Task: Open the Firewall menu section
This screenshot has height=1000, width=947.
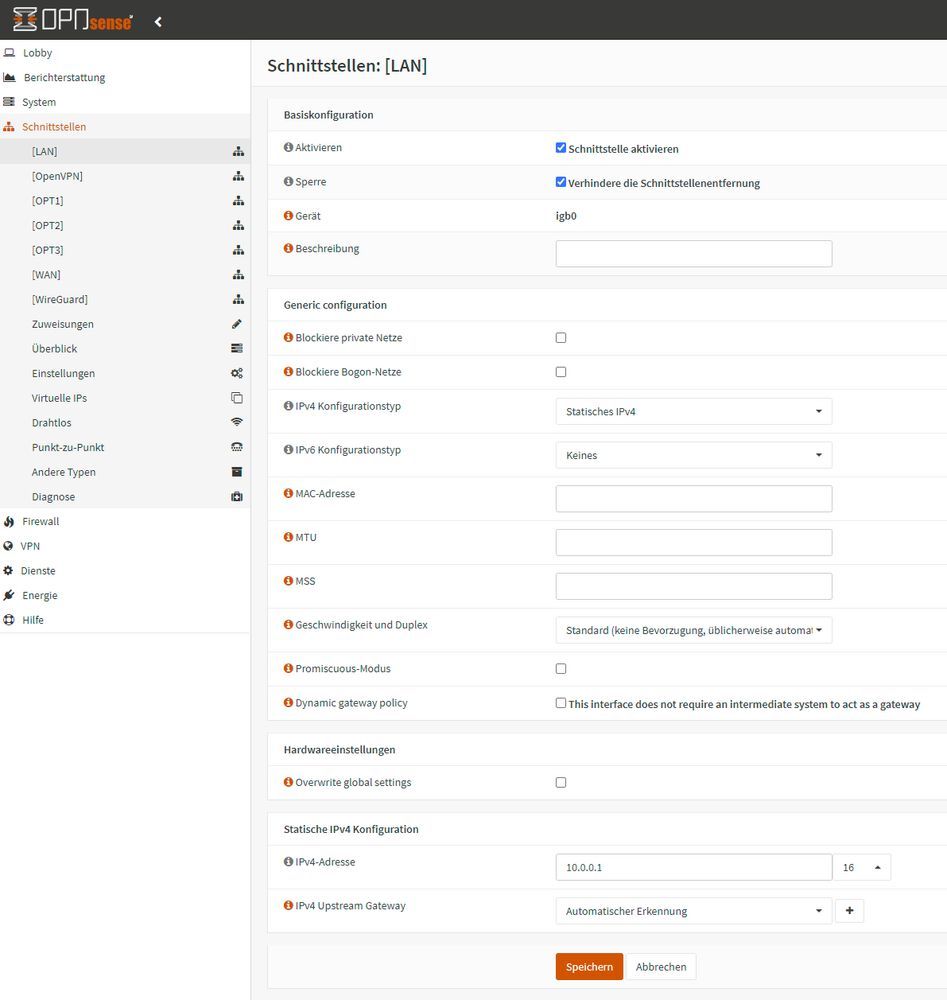Action: (x=40, y=521)
